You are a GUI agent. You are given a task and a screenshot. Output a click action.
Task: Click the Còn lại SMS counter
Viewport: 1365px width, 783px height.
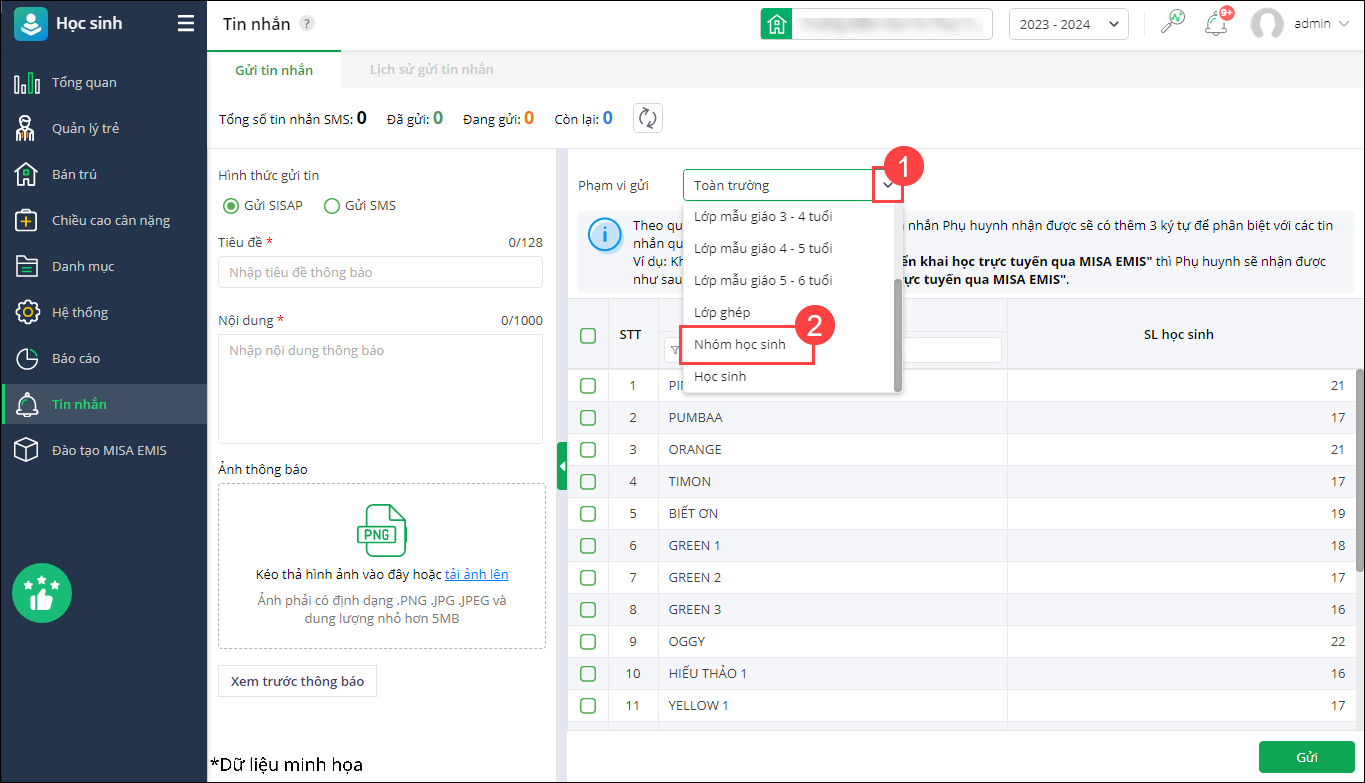click(584, 118)
